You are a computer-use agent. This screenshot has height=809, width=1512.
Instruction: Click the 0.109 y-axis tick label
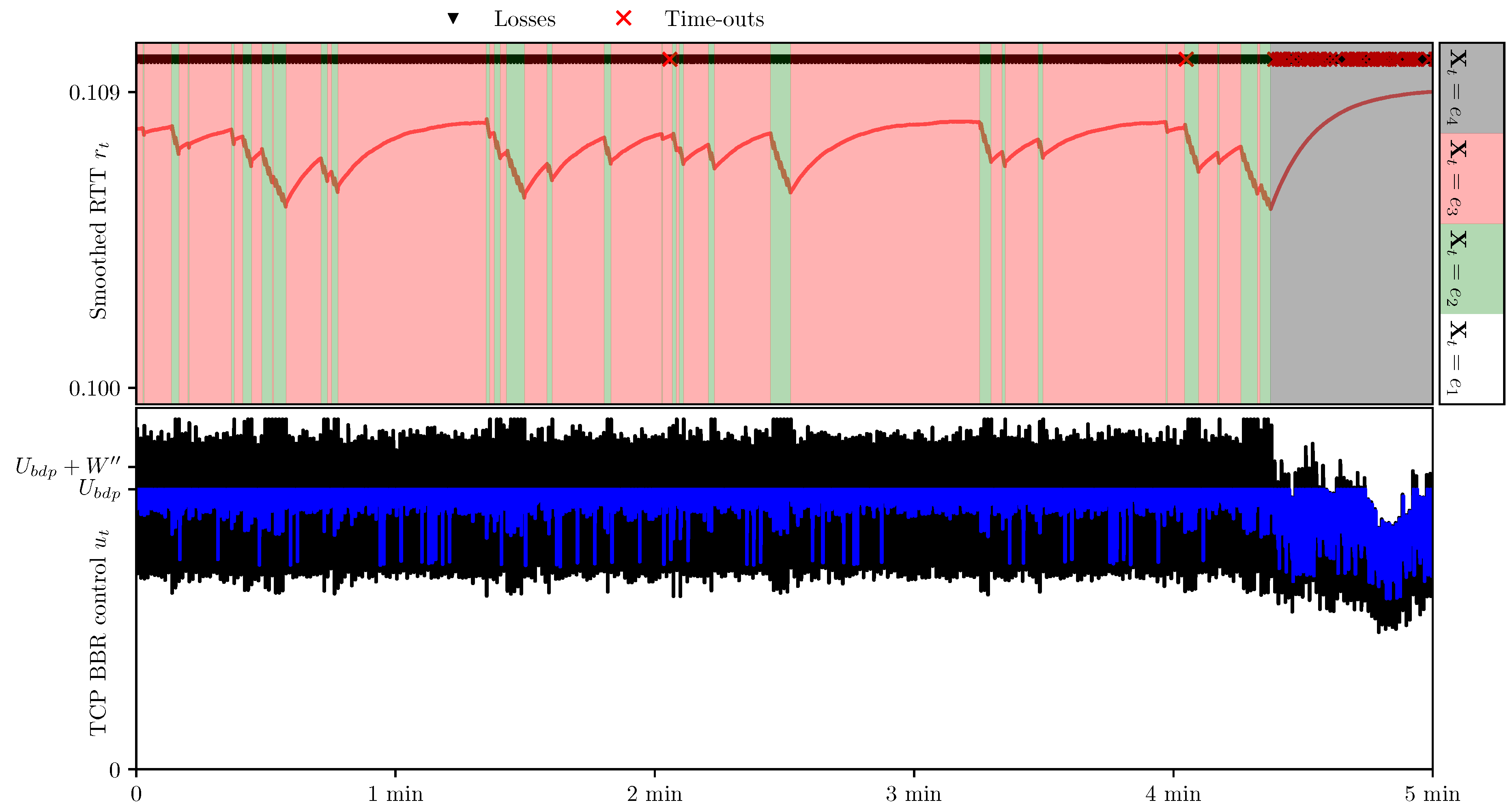94,93
